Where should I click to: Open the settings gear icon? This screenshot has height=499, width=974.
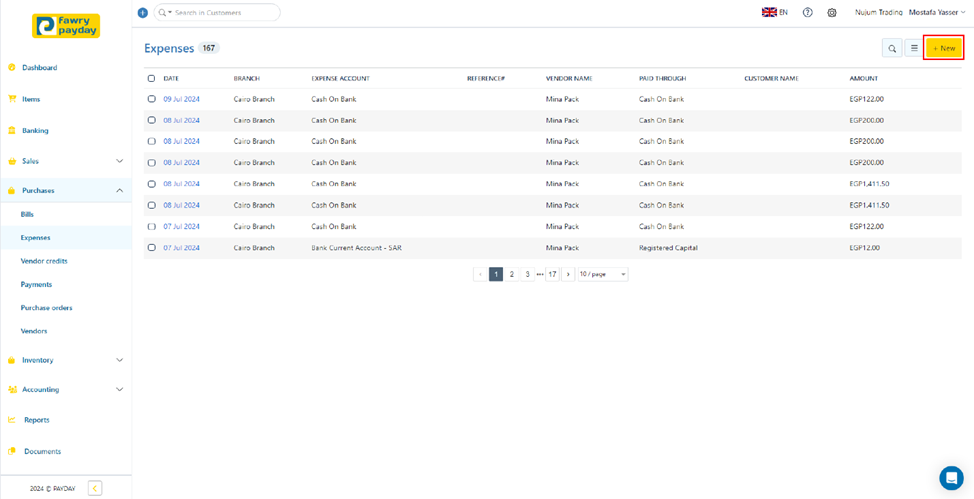(831, 13)
